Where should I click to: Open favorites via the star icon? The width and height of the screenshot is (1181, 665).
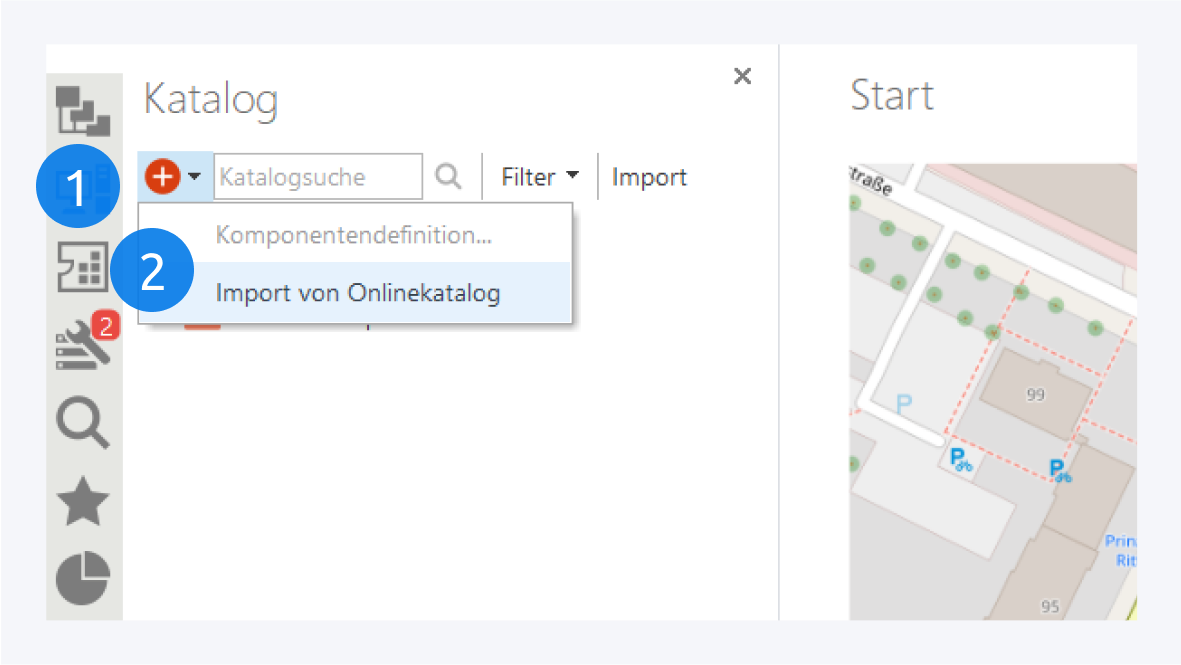pyautogui.click(x=83, y=502)
